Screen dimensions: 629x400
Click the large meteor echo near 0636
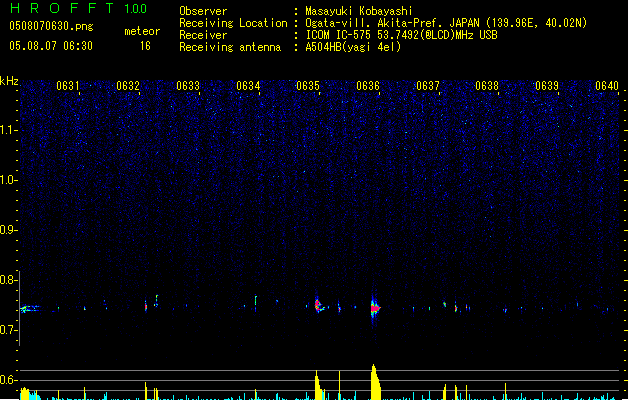click(x=375, y=308)
